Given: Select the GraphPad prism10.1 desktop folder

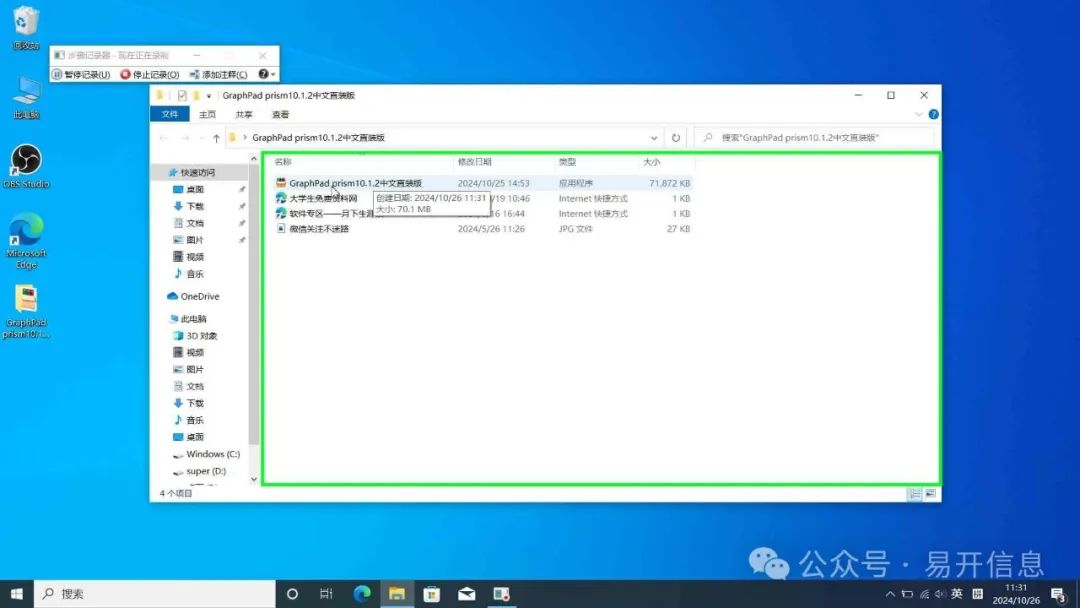Looking at the screenshot, I should 26,311.
